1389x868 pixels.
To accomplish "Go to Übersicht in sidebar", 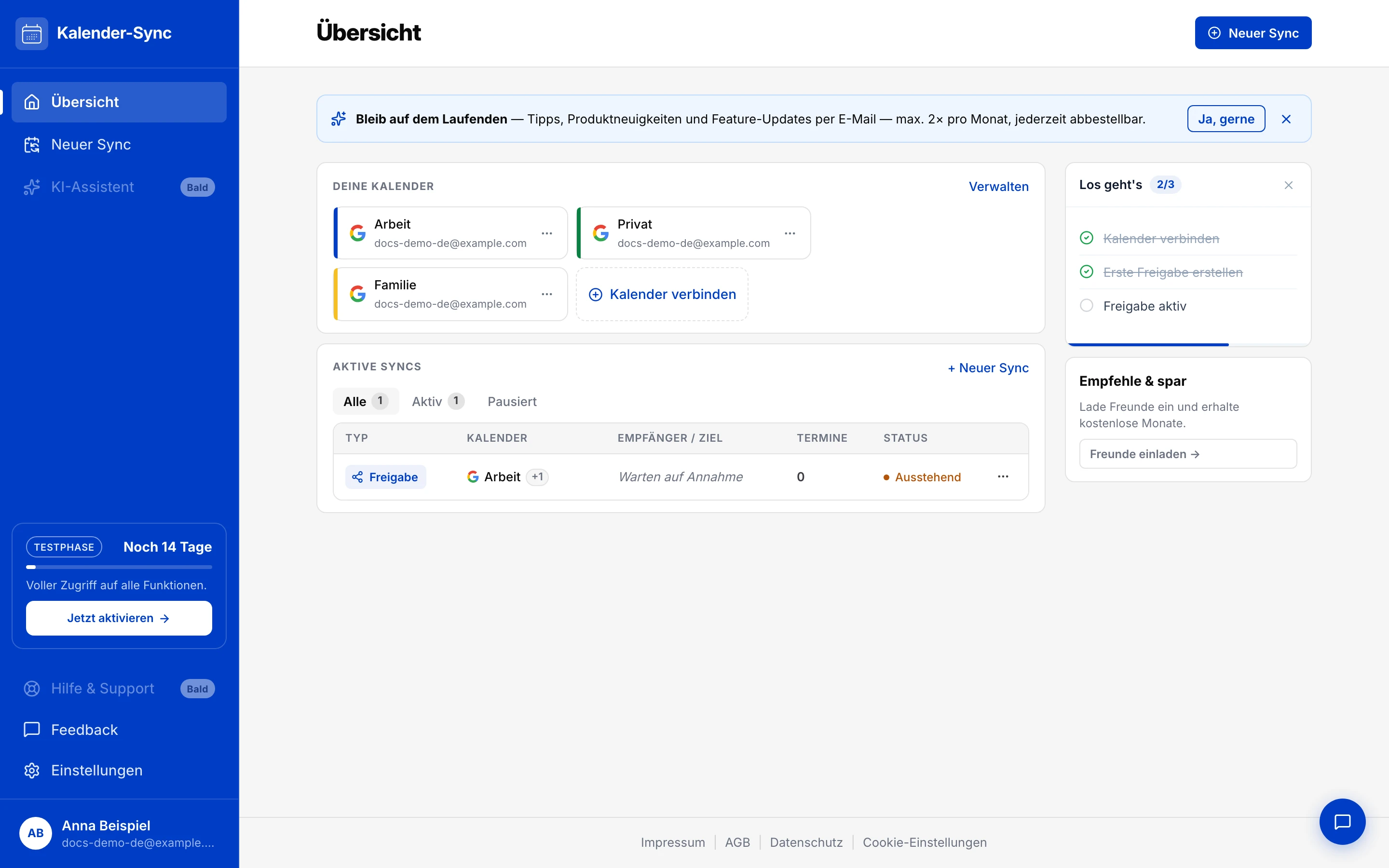I will 119,102.
